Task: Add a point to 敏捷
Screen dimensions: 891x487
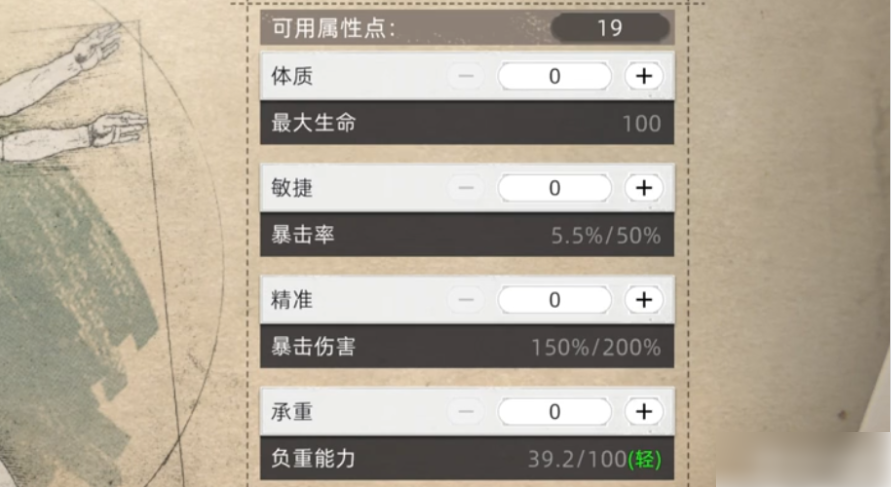Action: (644, 188)
